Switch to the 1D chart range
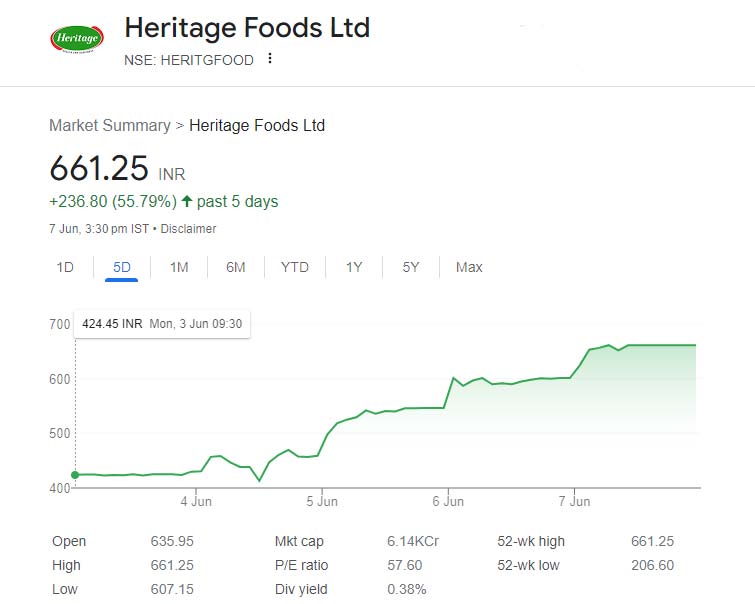 [65, 267]
